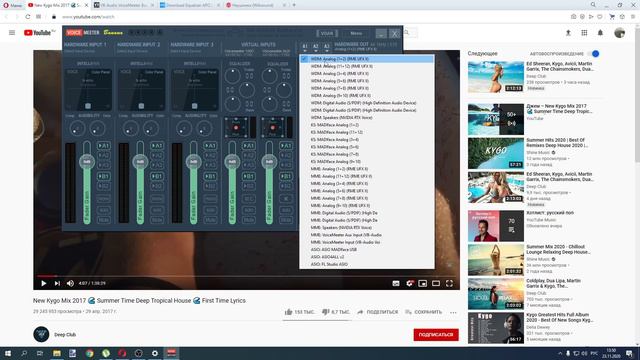The width and height of the screenshot is (640, 360).
Task: Open the YouTube apps grid
Action: 584,33
